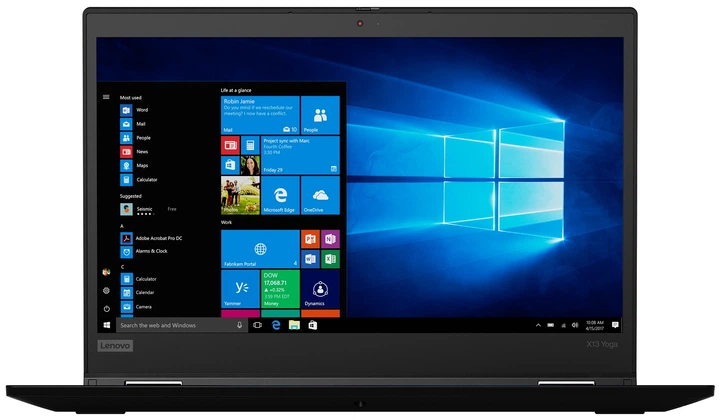Check the battery status icon
The image size is (720, 419).
tap(551, 325)
